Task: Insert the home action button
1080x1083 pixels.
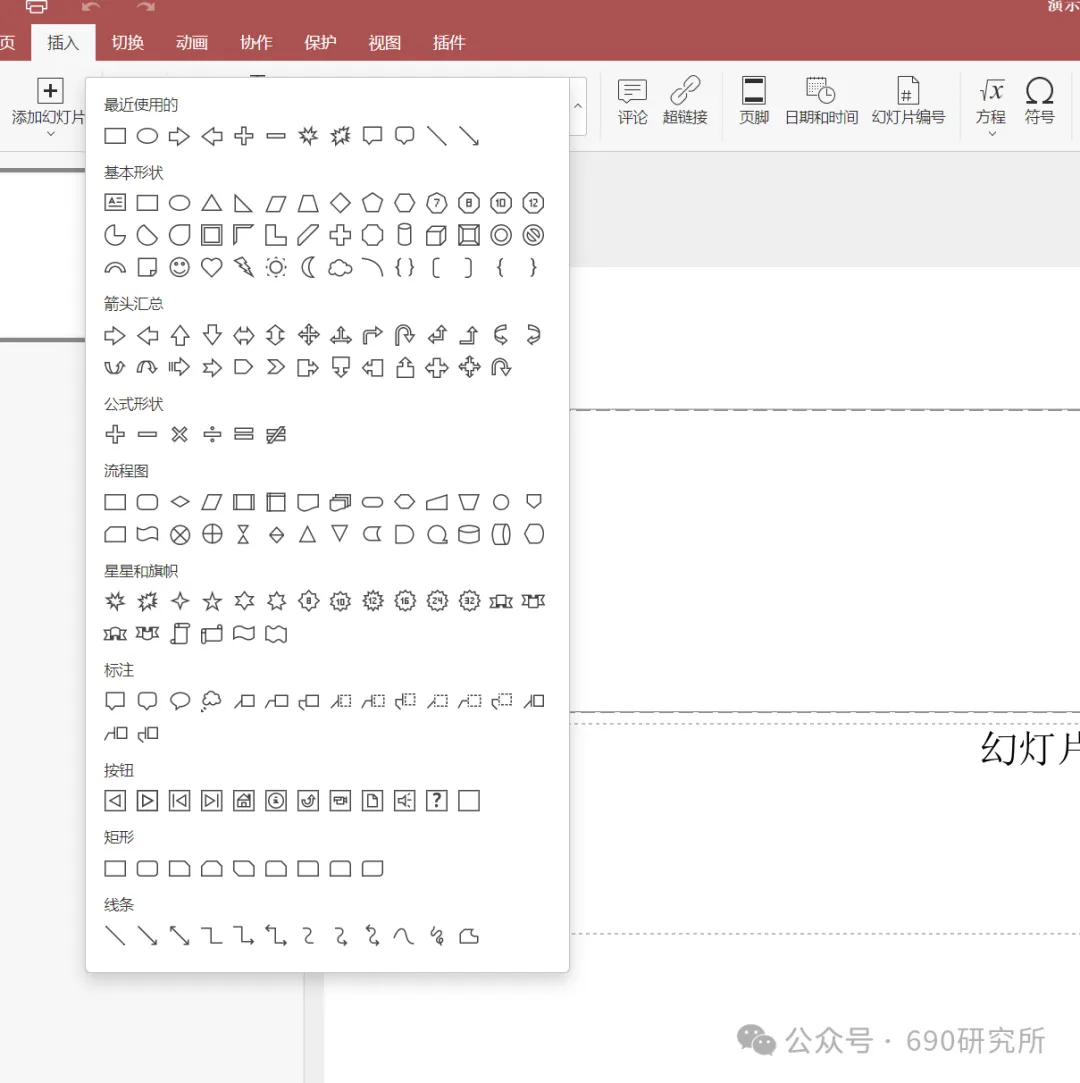Action: [244, 801]
